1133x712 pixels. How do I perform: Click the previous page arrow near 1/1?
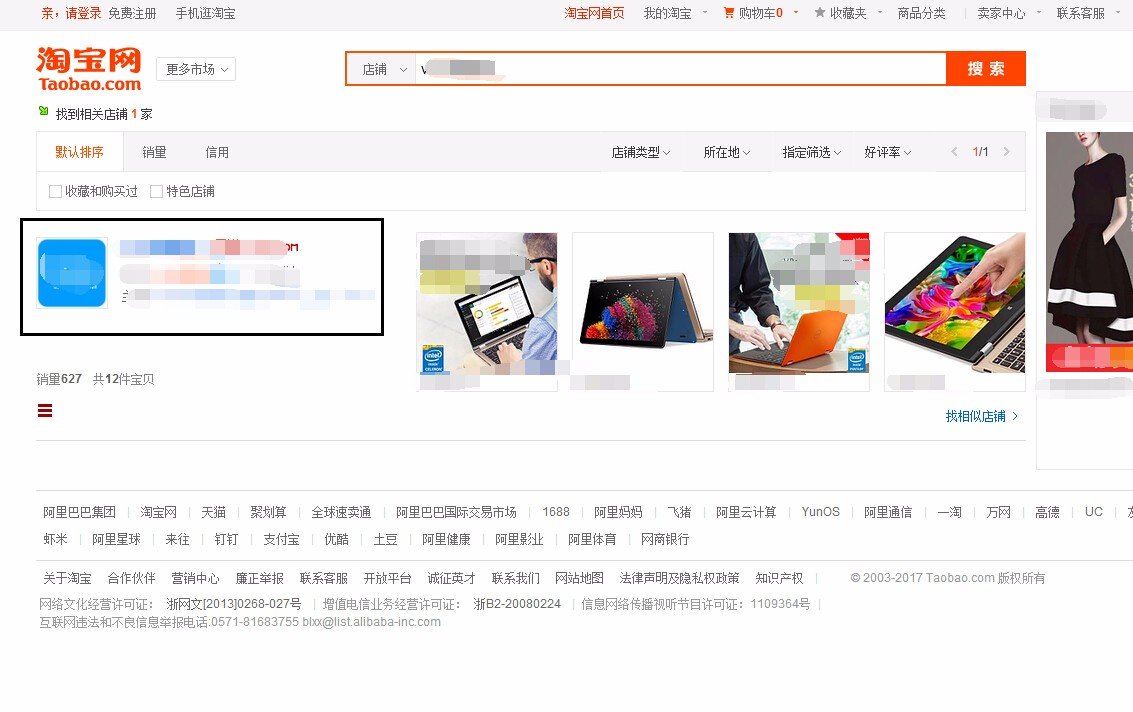pos(953,153)
